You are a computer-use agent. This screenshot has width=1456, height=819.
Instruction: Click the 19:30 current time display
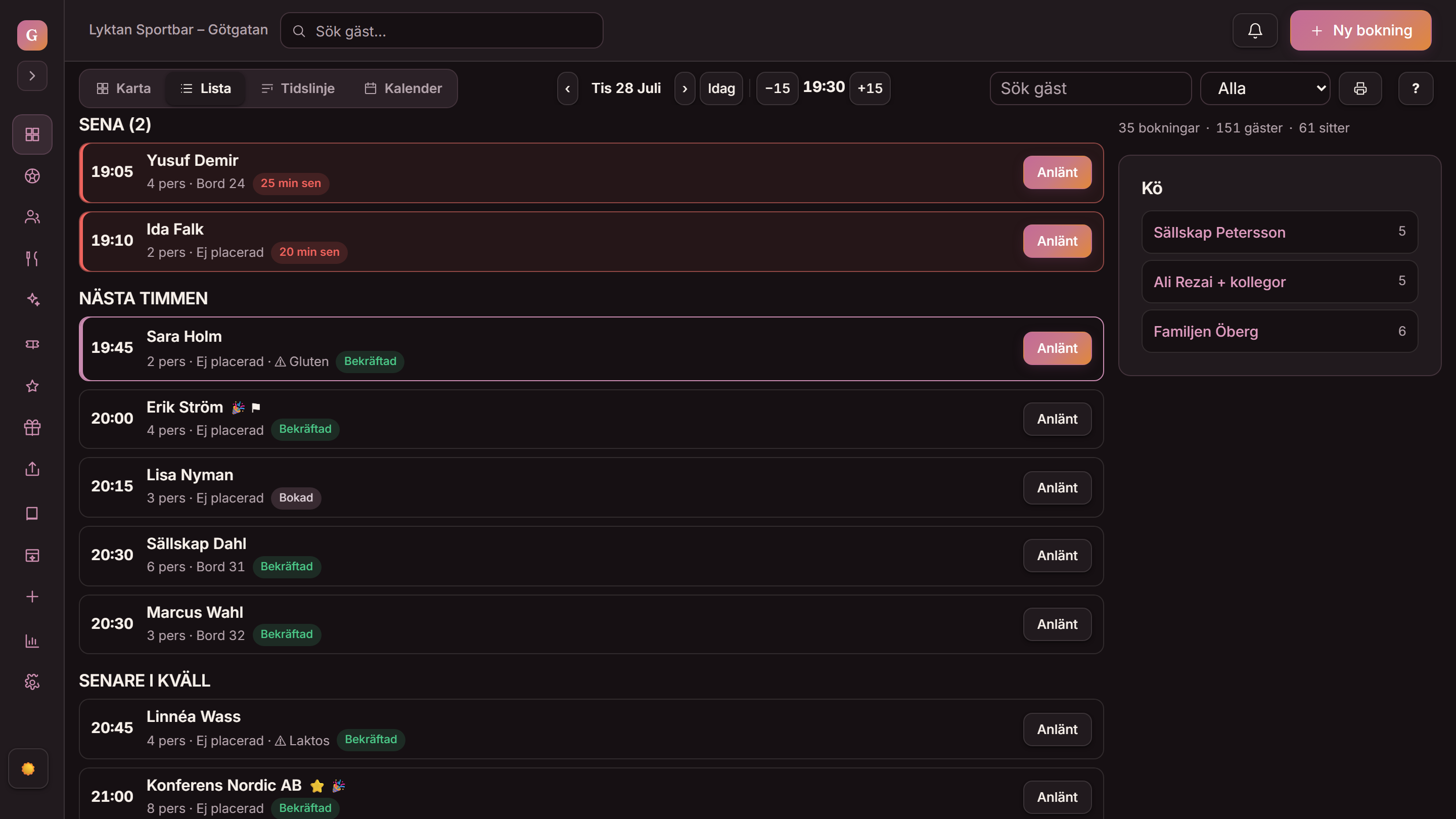824,87
